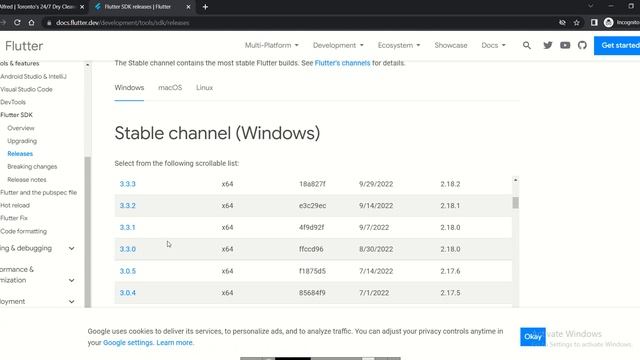Open Flutter's YouTube icon link
The width and height of the screenshot is (640, 360).
tap(565, 45)
